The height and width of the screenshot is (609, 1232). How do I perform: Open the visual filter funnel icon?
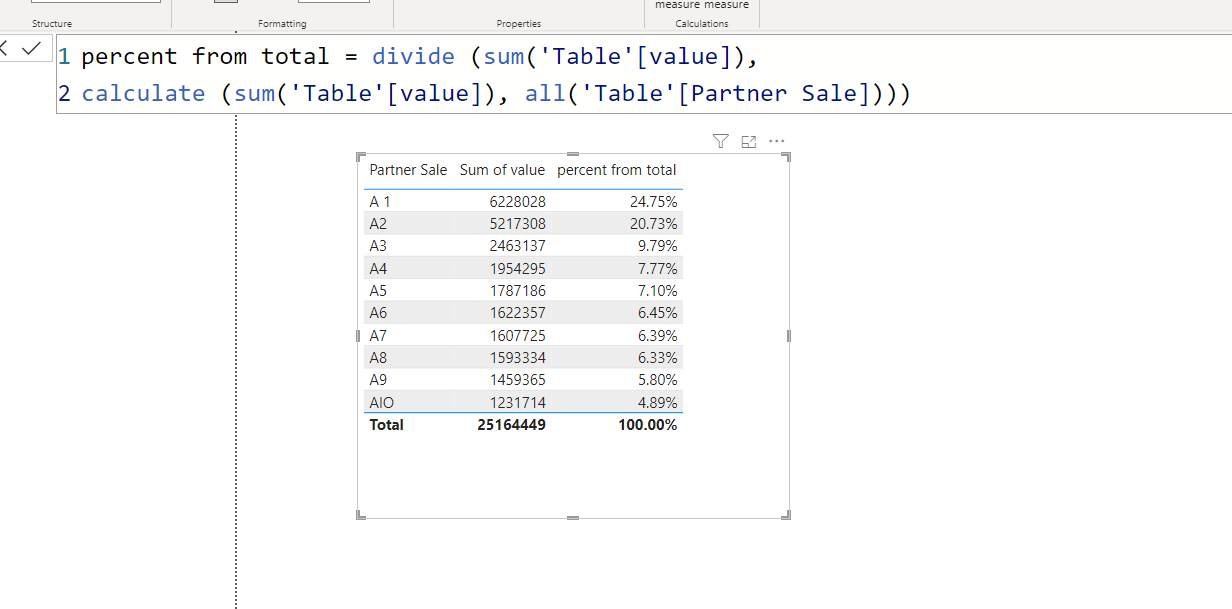[720, 142]
